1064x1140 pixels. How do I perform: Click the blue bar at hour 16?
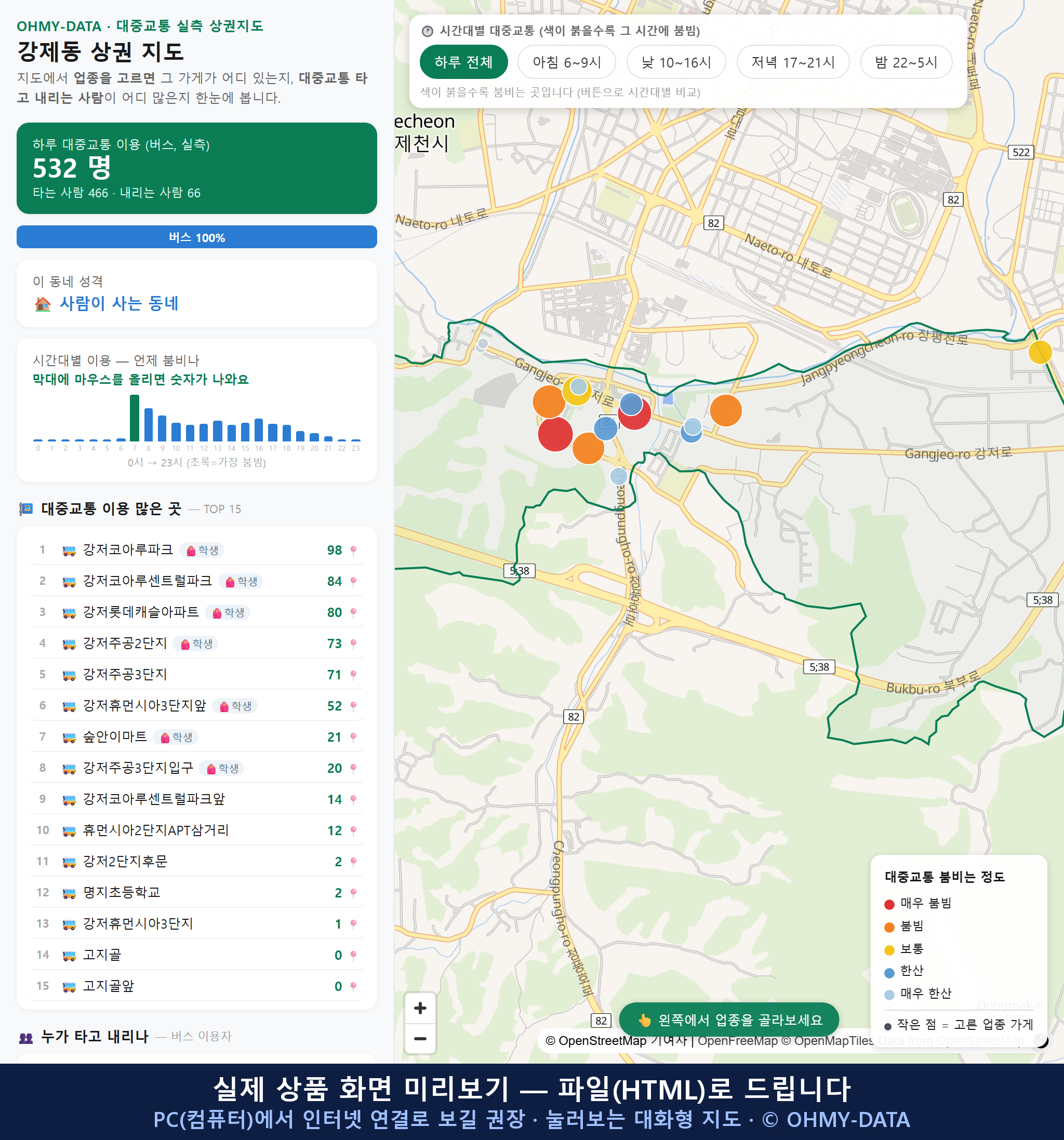pyautogui.click(x=259, y=430)
